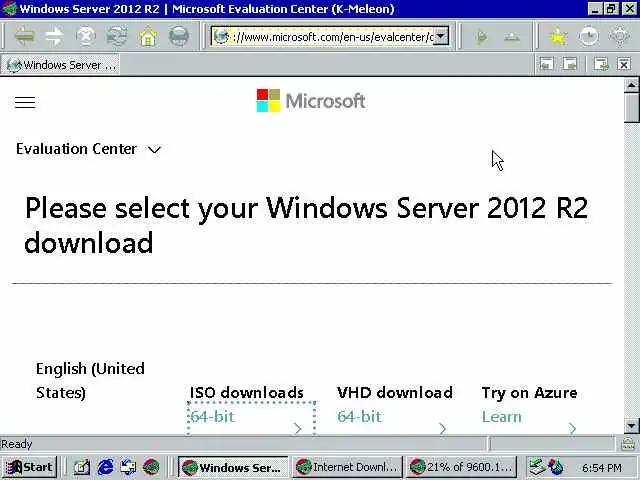640x480 pixels.
Task: Minimize the K-Meleon window
Action: (596, 9)
